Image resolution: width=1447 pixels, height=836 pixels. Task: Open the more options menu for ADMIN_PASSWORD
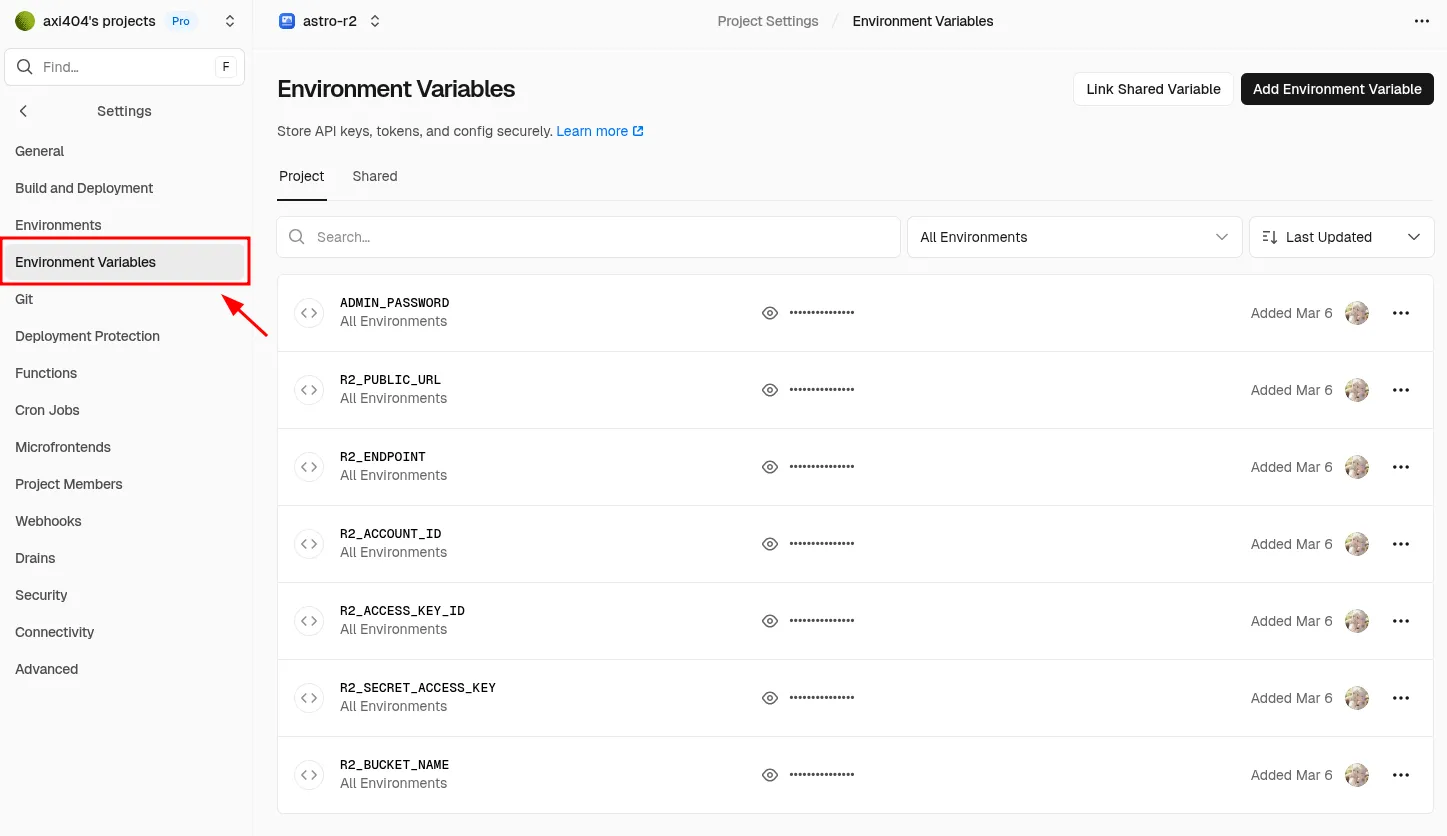1400,313
